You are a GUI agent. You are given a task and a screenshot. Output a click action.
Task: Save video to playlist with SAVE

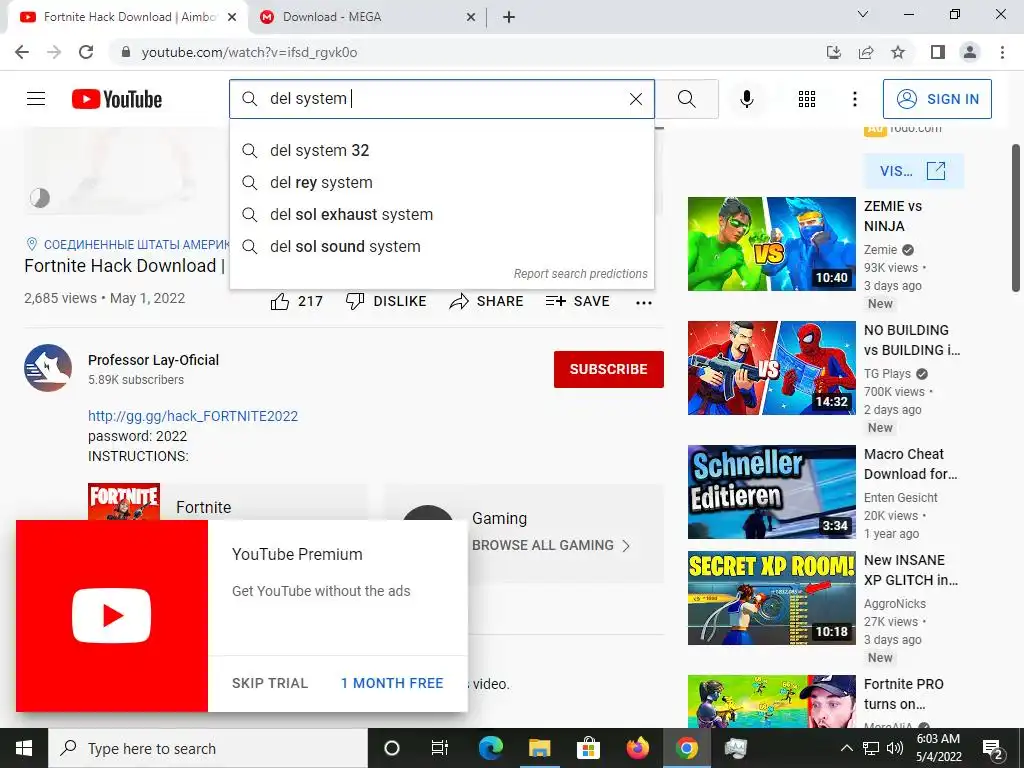(x=578, y=301)
